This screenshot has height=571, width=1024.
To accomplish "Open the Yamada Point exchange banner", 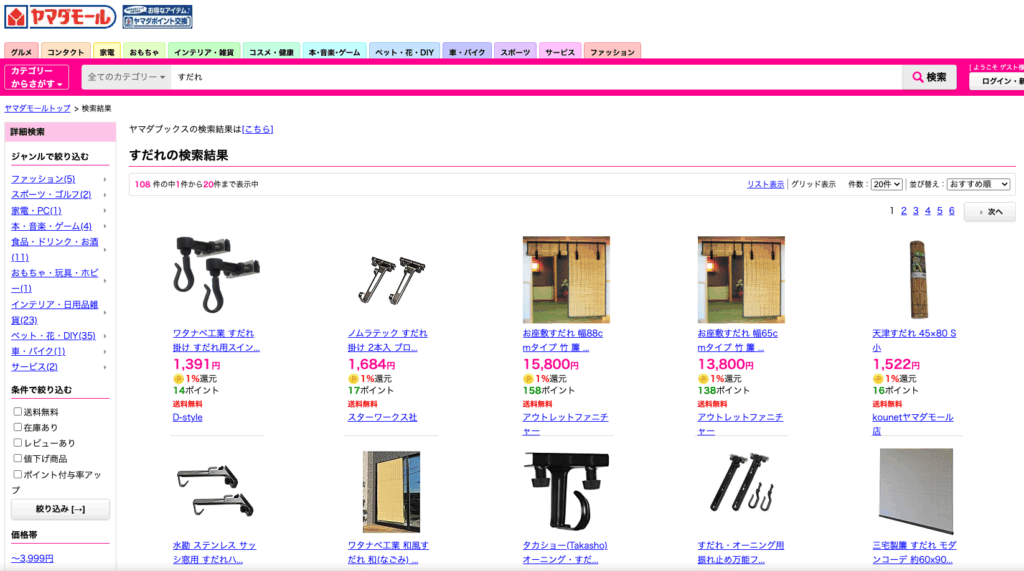I will click(157, 17).
